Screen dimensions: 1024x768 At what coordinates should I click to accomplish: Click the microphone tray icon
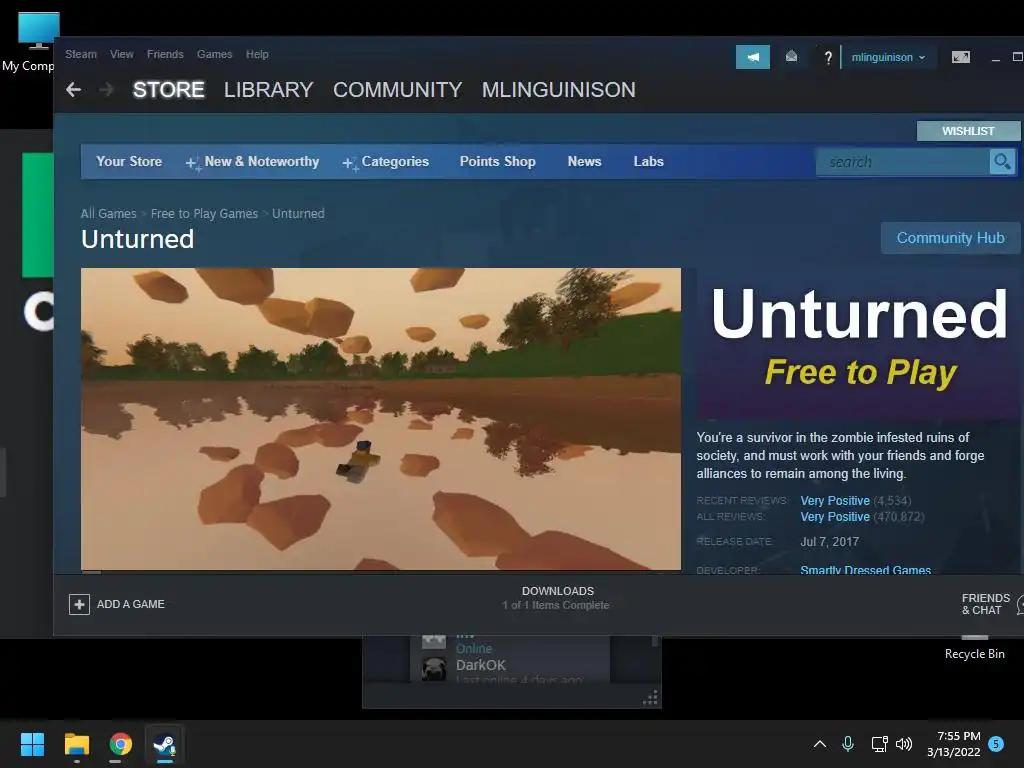tap(848, 744)
